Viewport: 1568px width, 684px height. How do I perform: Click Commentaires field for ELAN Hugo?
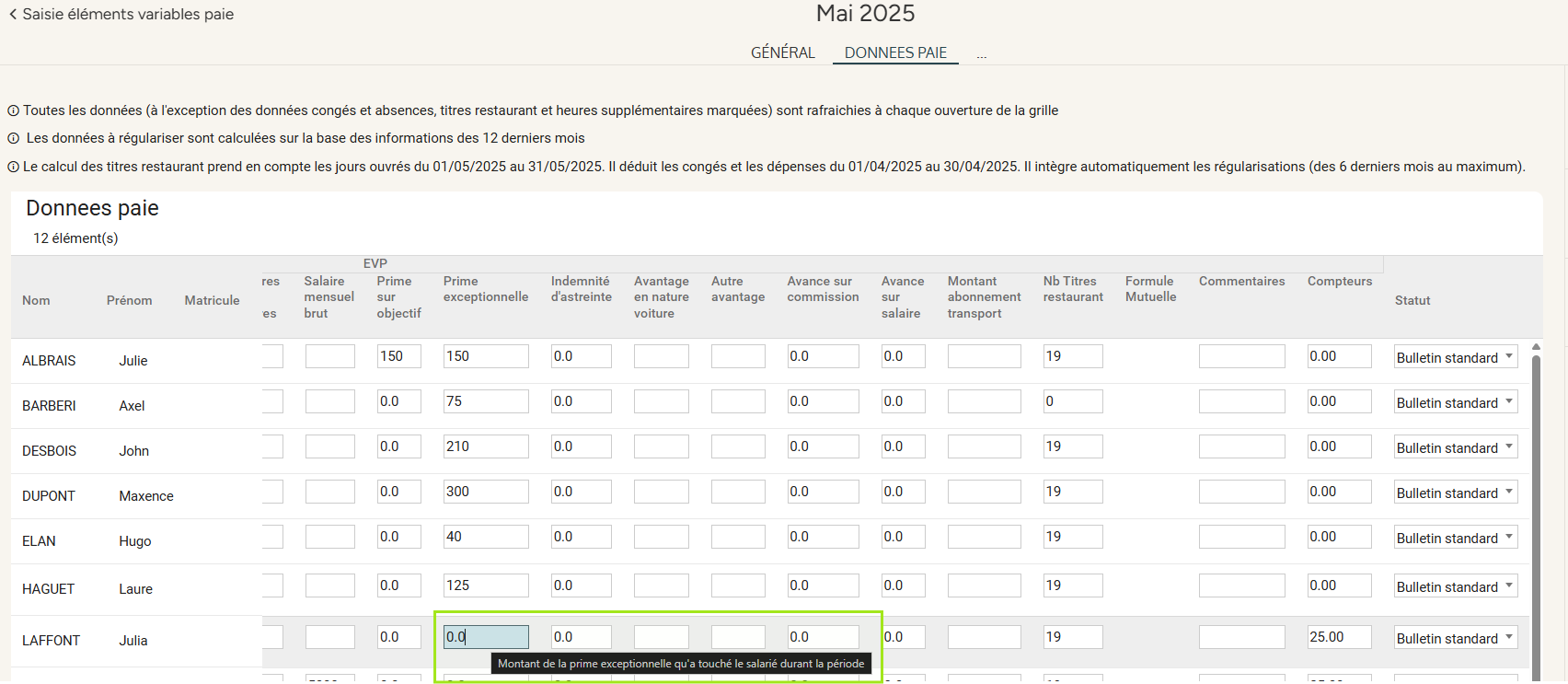(1241, 537)
